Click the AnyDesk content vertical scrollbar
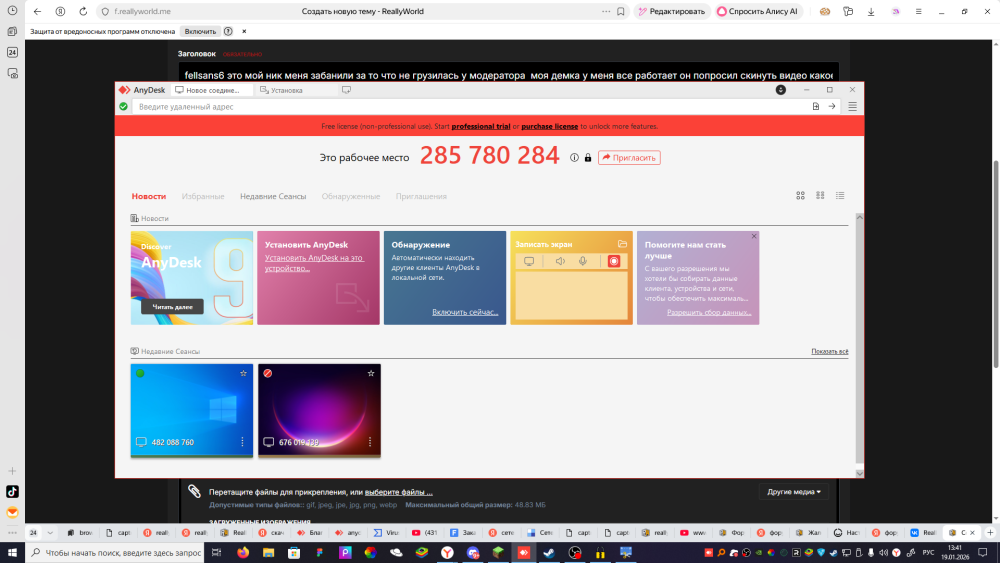This screenshot has height=563, width=1000. [859, 344]
